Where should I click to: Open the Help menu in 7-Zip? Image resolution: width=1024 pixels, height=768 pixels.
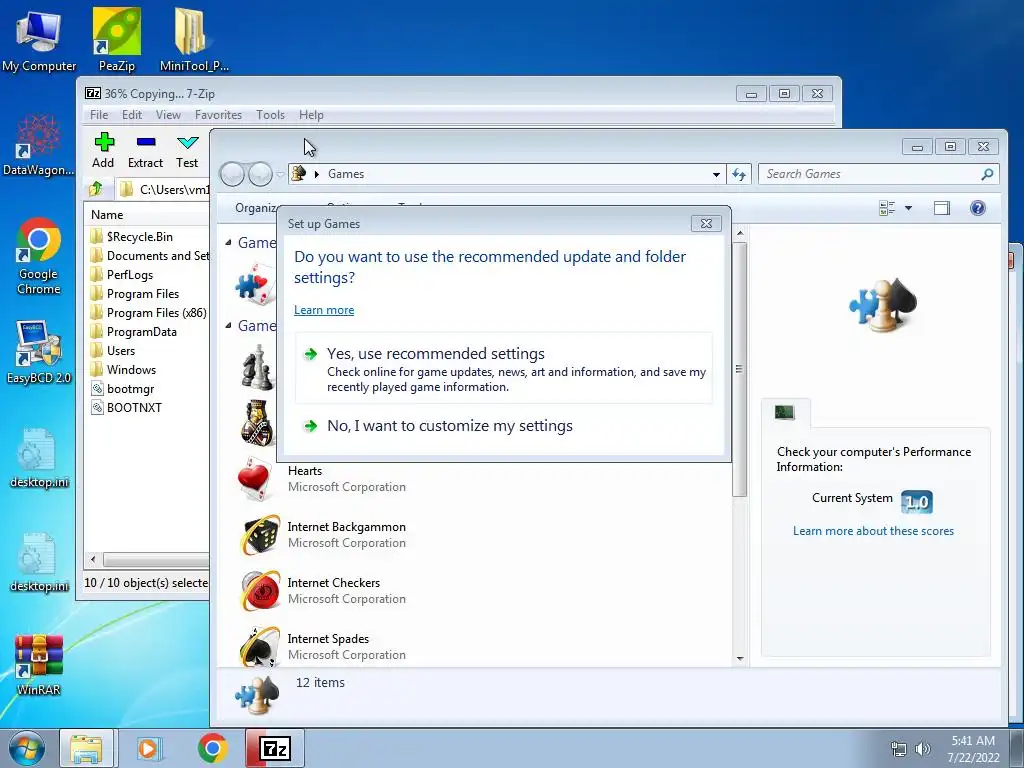(x=312, y=115)
